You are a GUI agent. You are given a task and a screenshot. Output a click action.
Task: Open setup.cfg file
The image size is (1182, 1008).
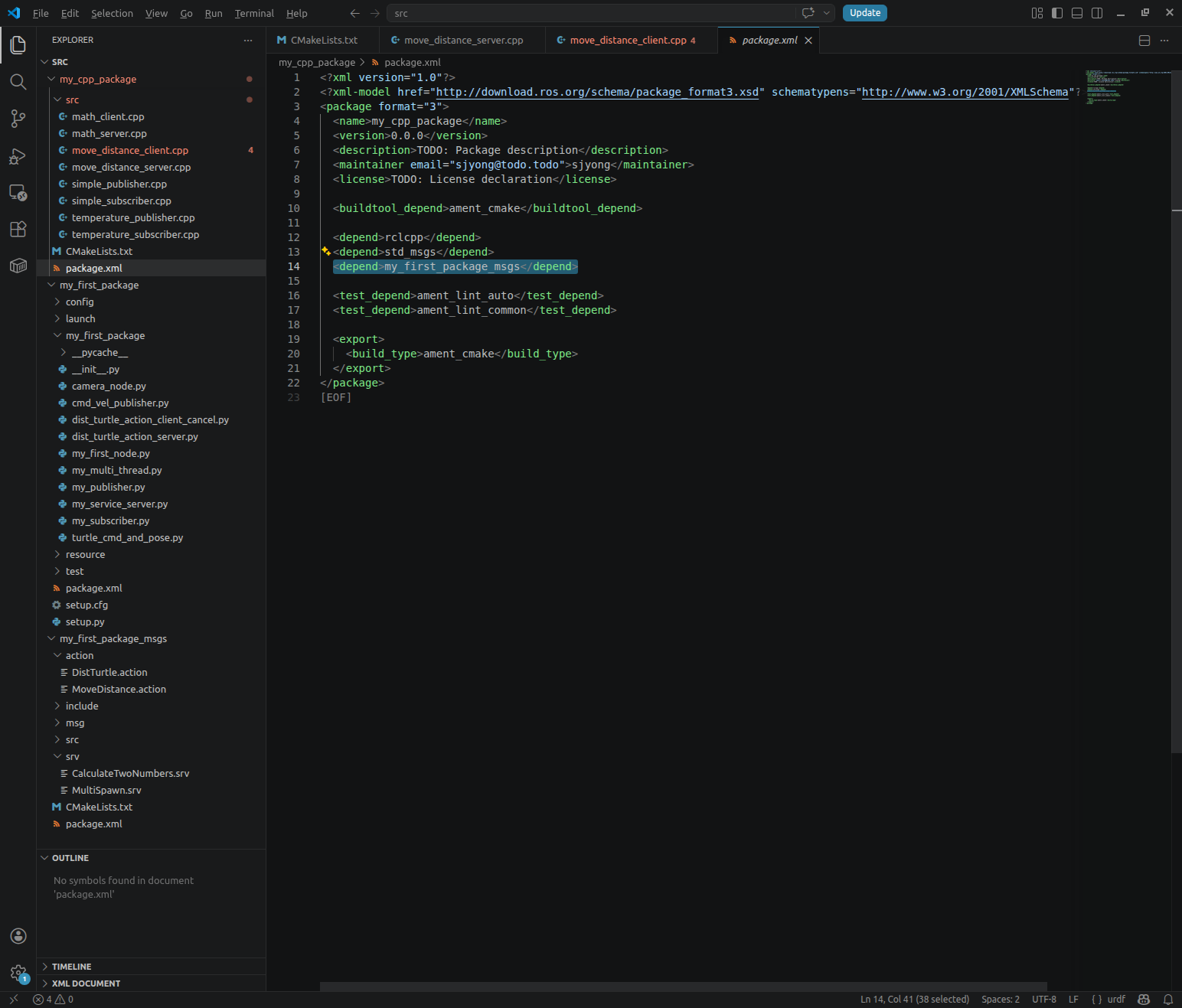(87, 605)
